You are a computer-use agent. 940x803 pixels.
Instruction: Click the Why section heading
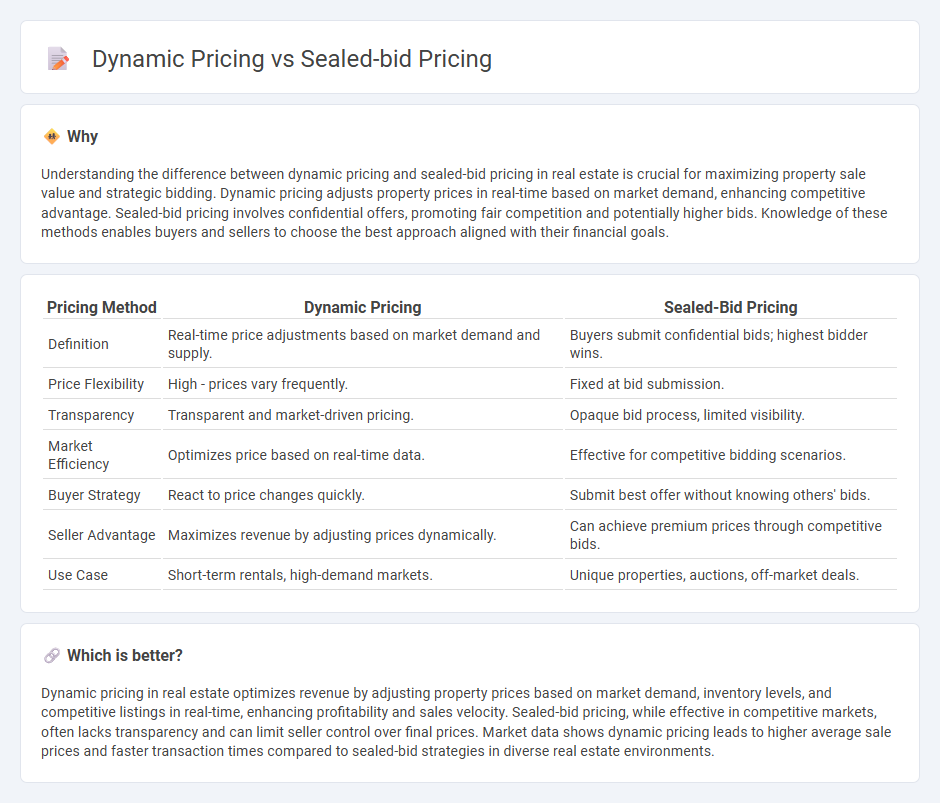(x=82, y=137)
